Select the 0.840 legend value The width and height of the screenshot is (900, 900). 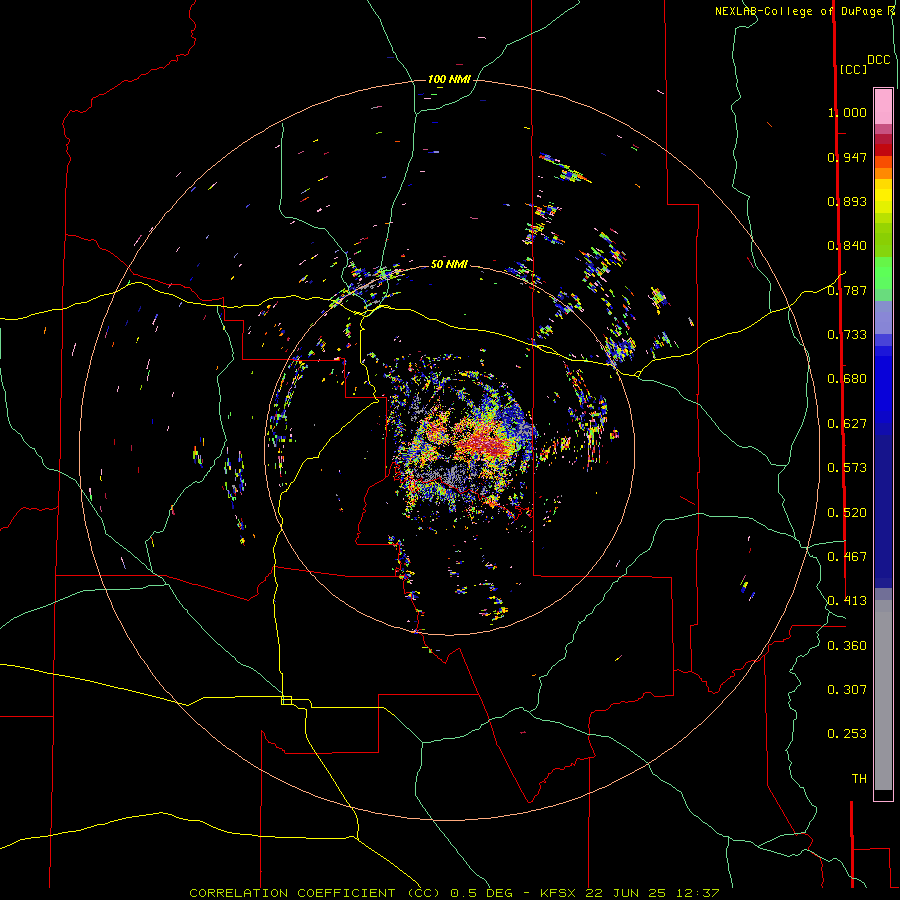847,246
